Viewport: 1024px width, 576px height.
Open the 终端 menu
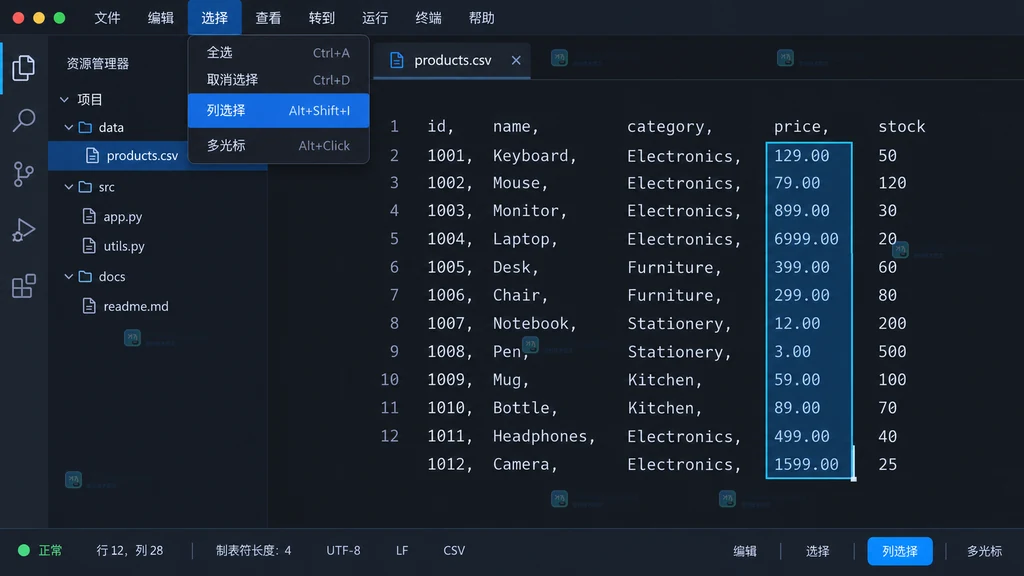428,18
